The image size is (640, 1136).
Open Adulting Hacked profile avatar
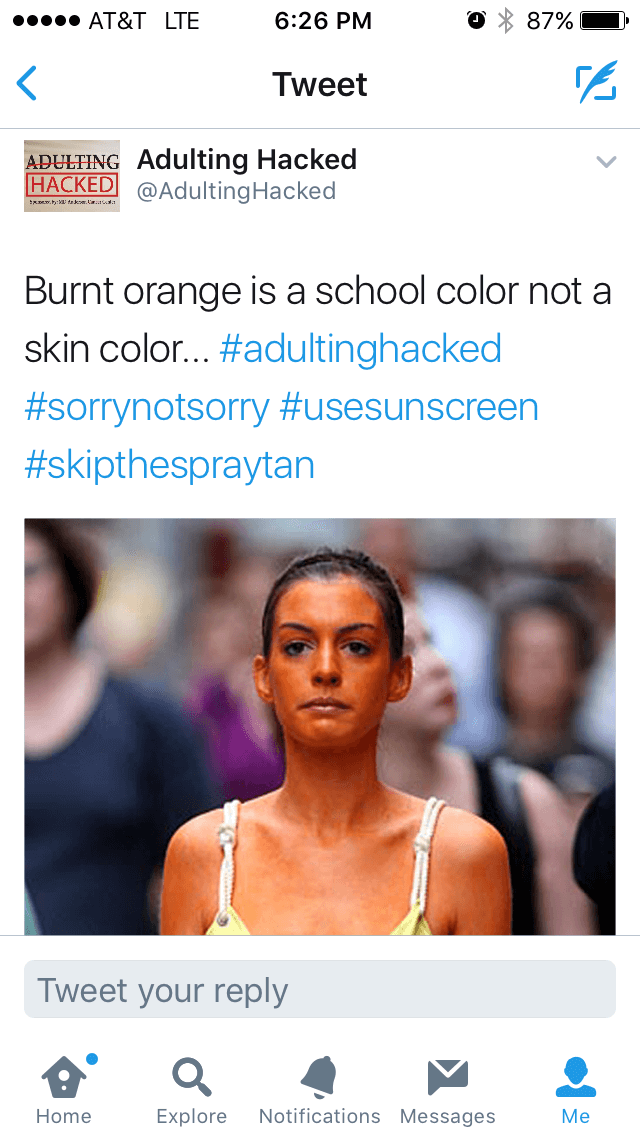pyautogui.click(x=72, y=176)
